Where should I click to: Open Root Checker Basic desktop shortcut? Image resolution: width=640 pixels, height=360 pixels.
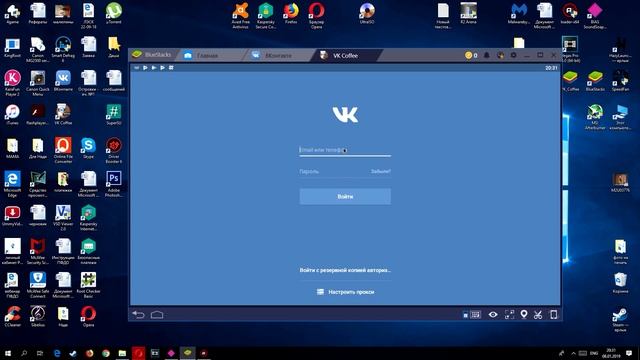(88, 285)
